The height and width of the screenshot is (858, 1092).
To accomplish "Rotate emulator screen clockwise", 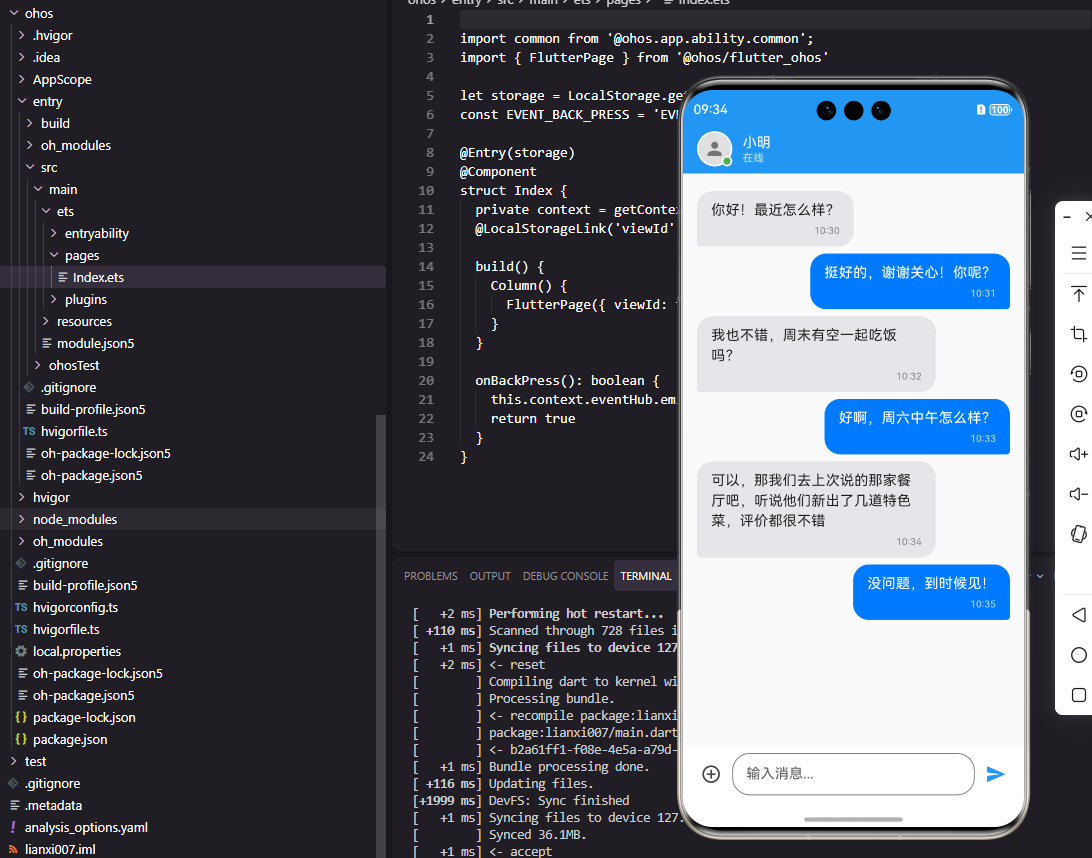I will click(x=1079, y=414).
